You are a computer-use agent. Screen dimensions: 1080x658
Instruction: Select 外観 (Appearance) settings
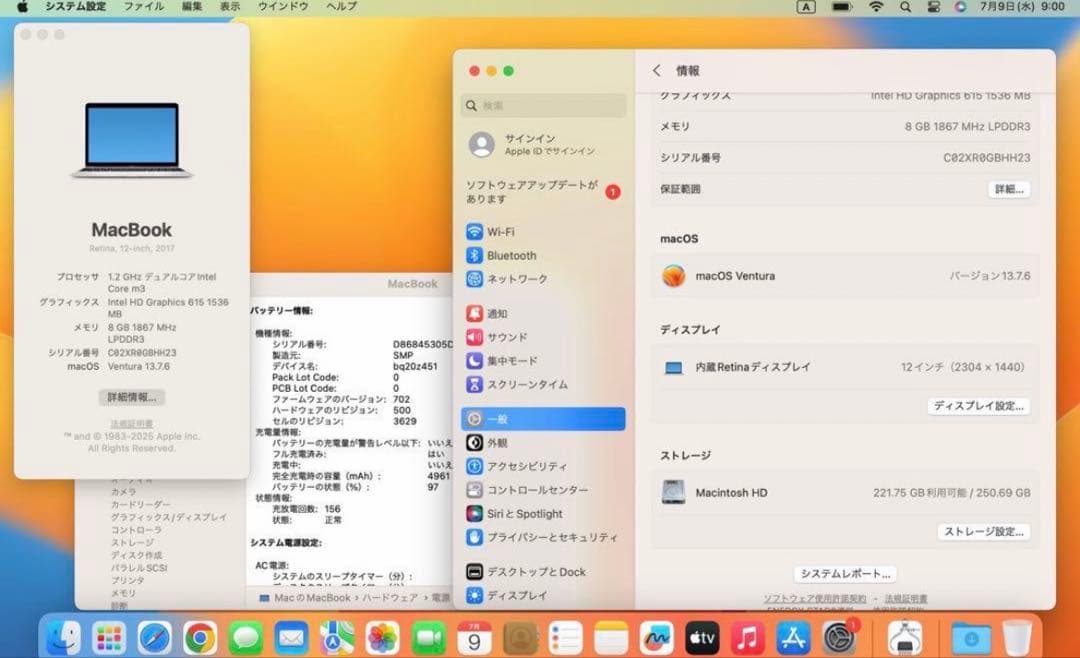click(499, 442)
